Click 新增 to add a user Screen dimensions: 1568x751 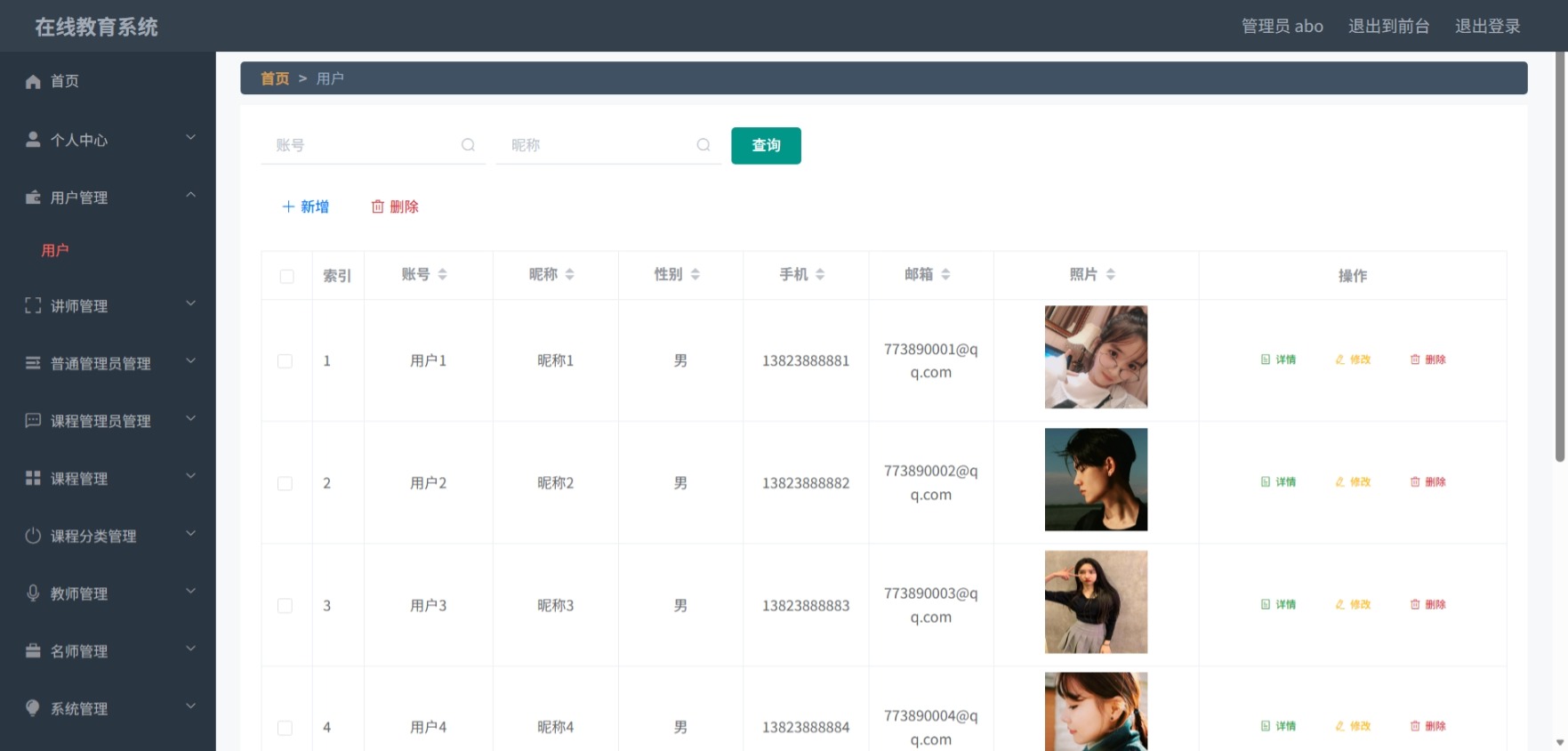click(305, 206)
